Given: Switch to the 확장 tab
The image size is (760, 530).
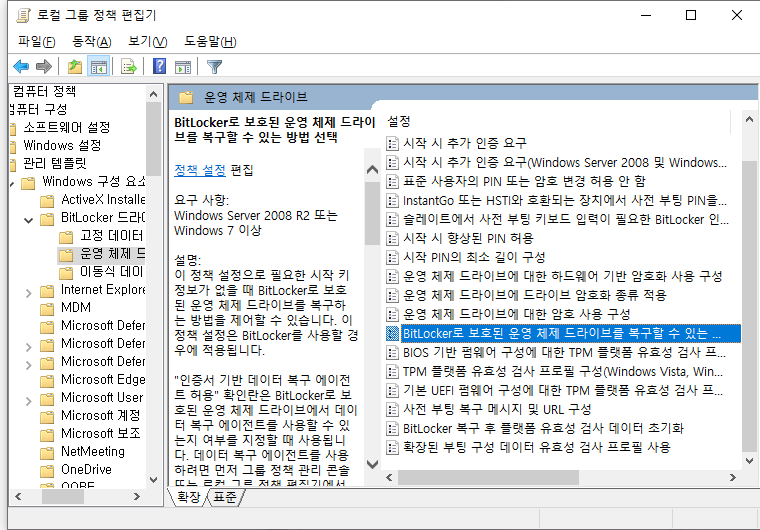Looking at the screenshot, I should pos(188,497).
